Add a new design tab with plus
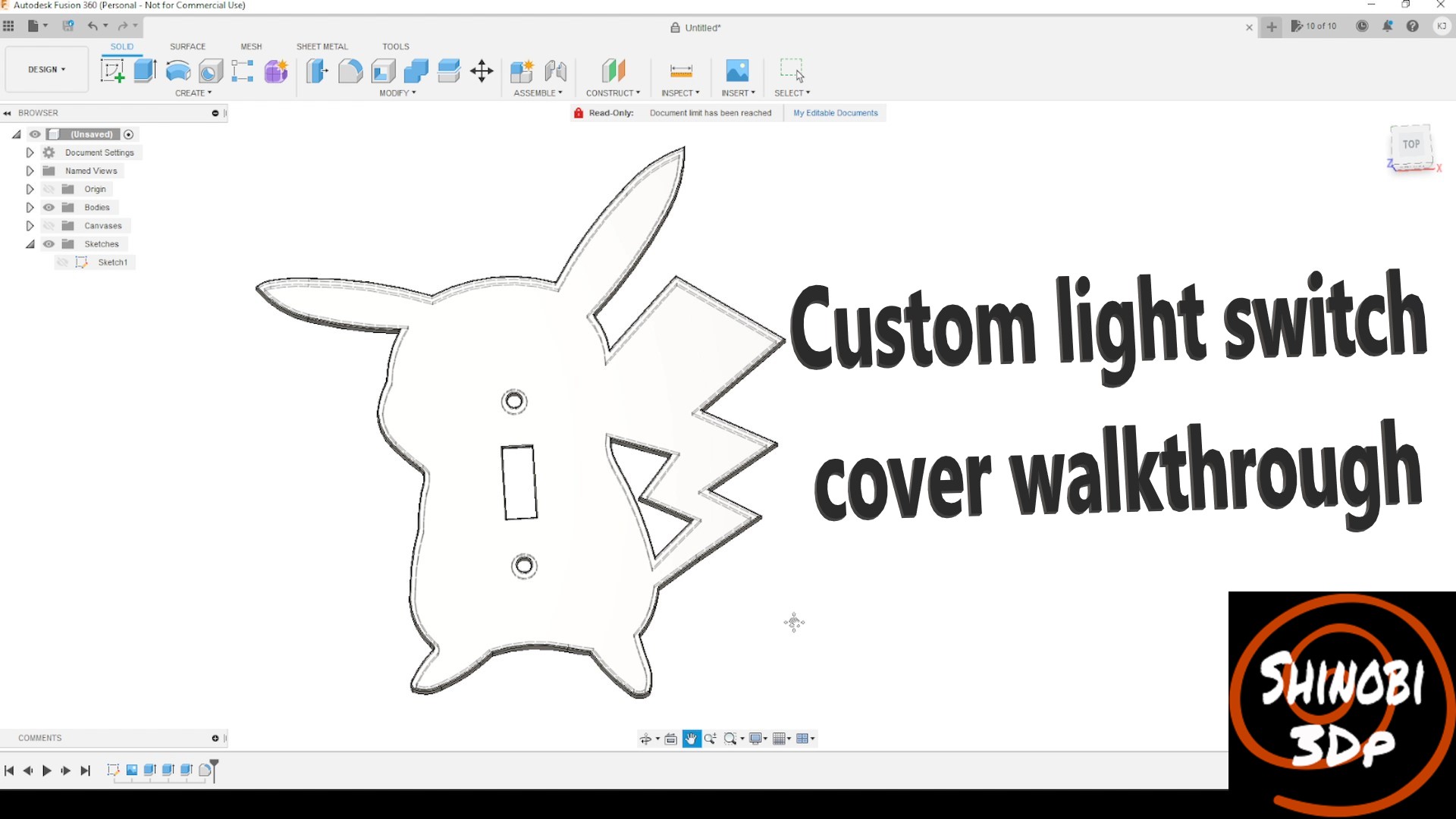 (x=1272, y=27)
